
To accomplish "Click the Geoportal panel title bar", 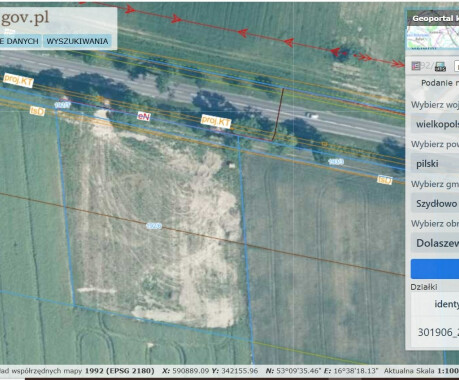I will coord(433,18).
